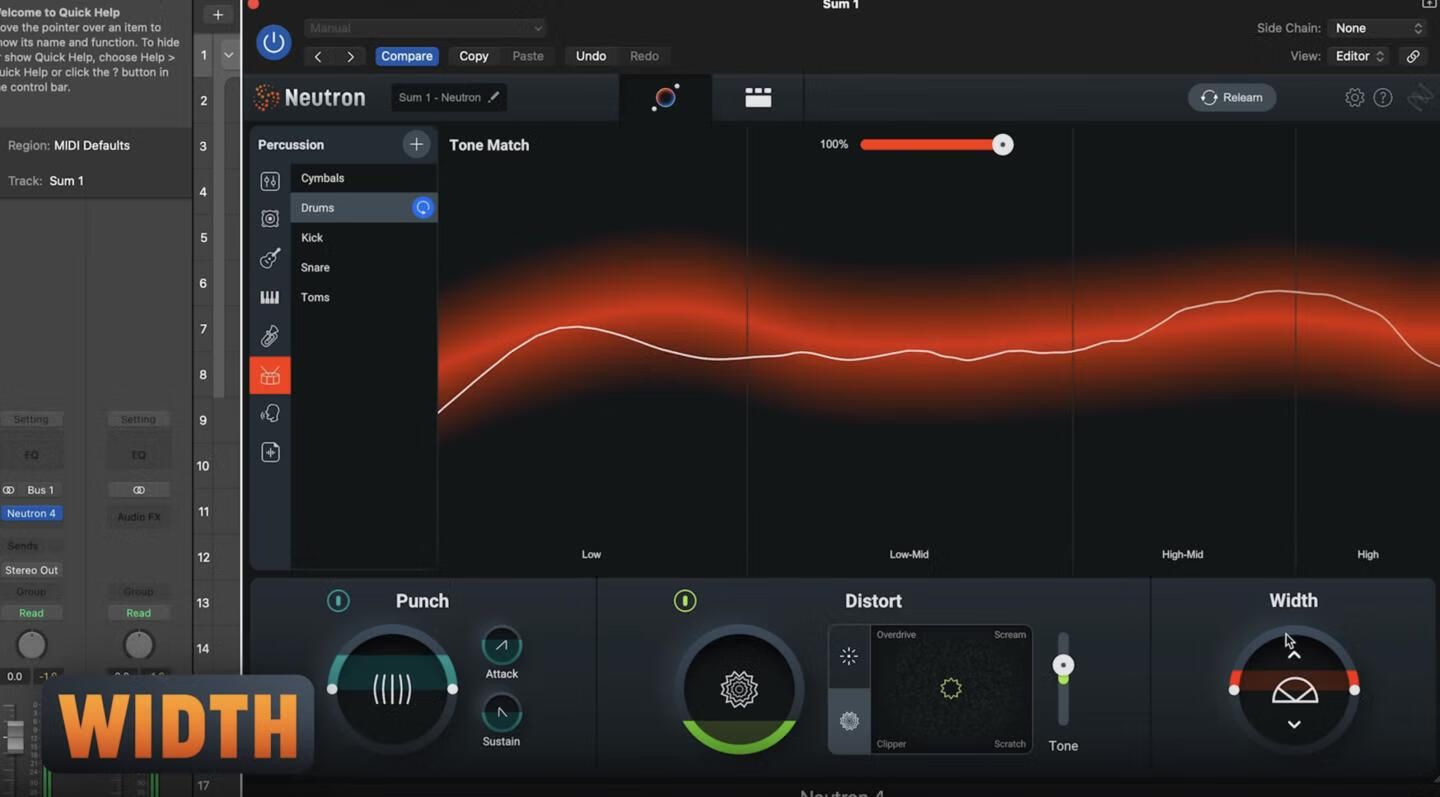Add a new target with the plus button
The height and width of the screenshot is (797, 1440).
pos(416,144)
